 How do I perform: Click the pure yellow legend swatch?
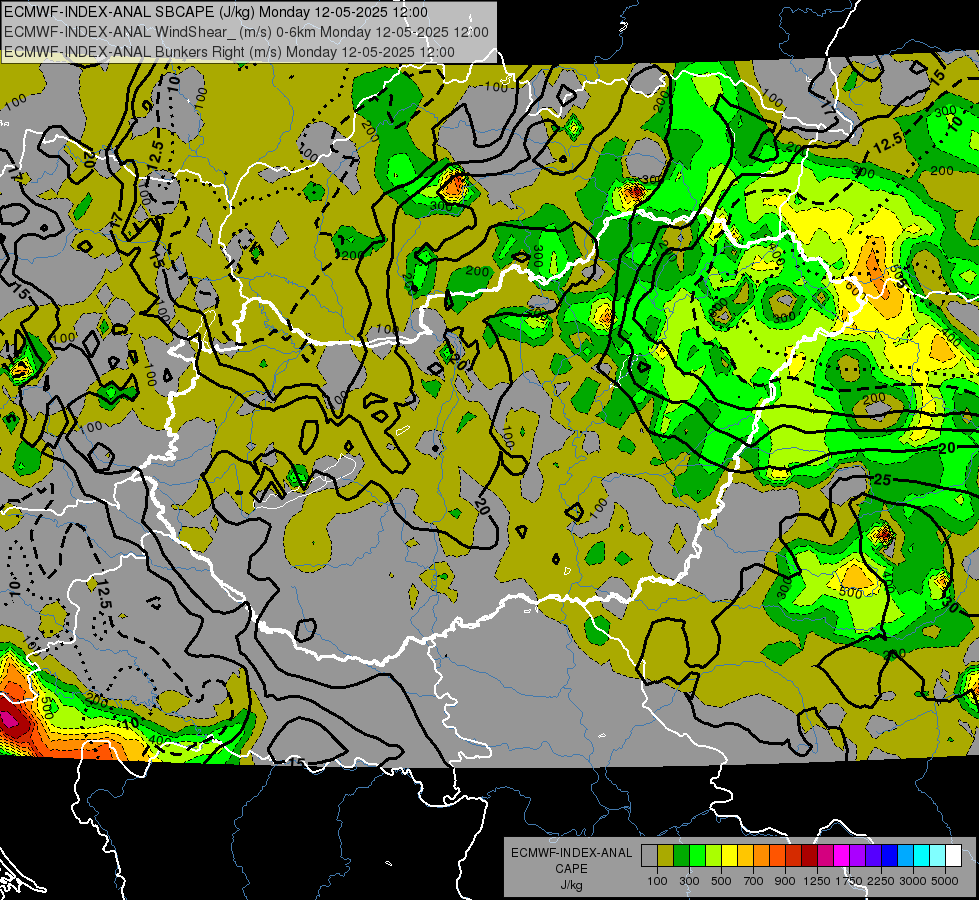(x=729, y=856)
